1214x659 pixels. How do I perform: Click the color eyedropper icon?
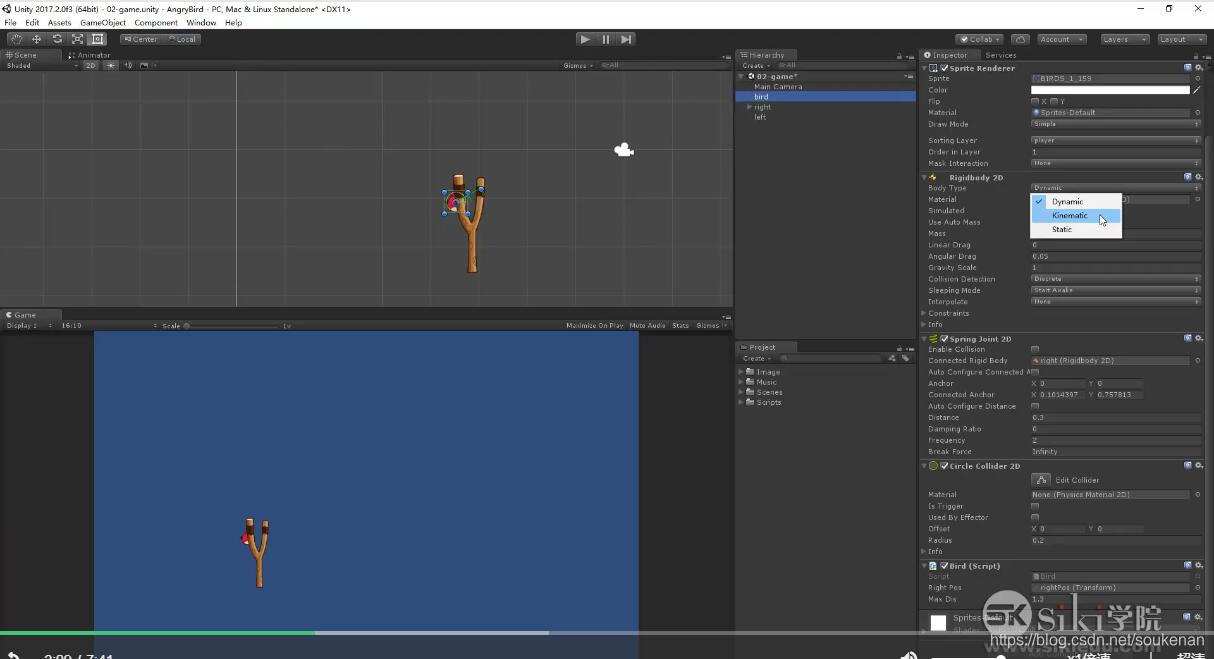(1197, 90)
